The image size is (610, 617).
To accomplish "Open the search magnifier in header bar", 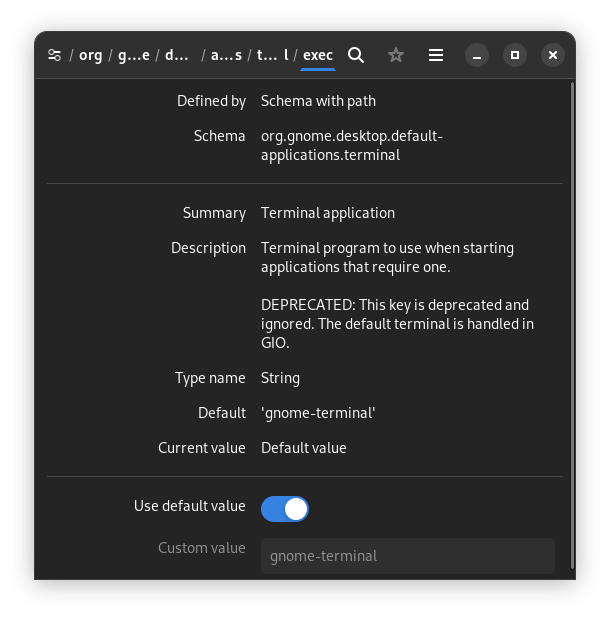I will [x=356, y=55].
